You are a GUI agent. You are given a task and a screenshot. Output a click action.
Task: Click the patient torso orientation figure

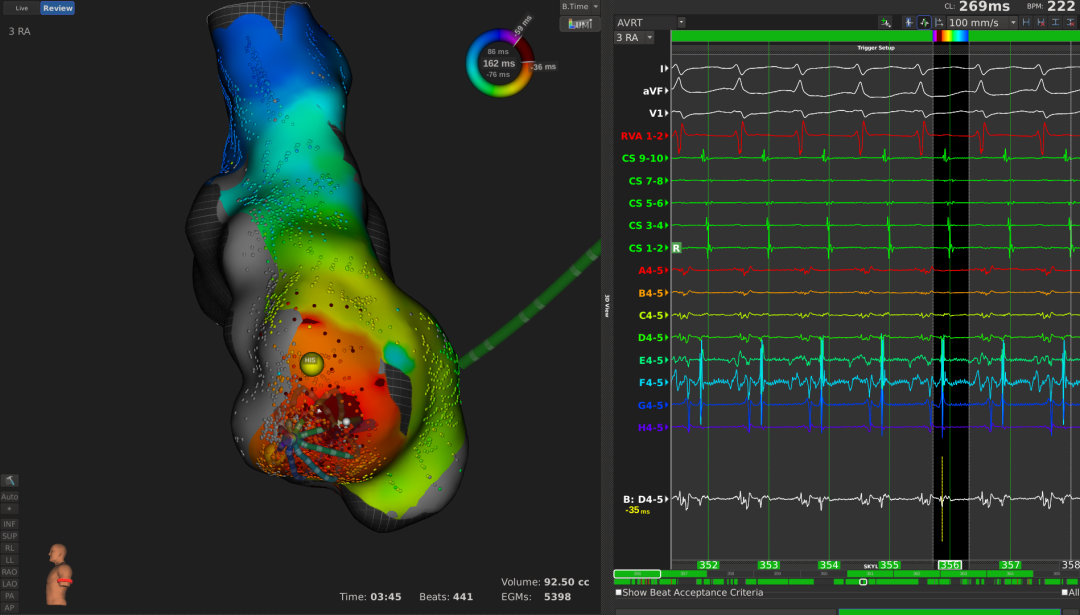point(60,574)
